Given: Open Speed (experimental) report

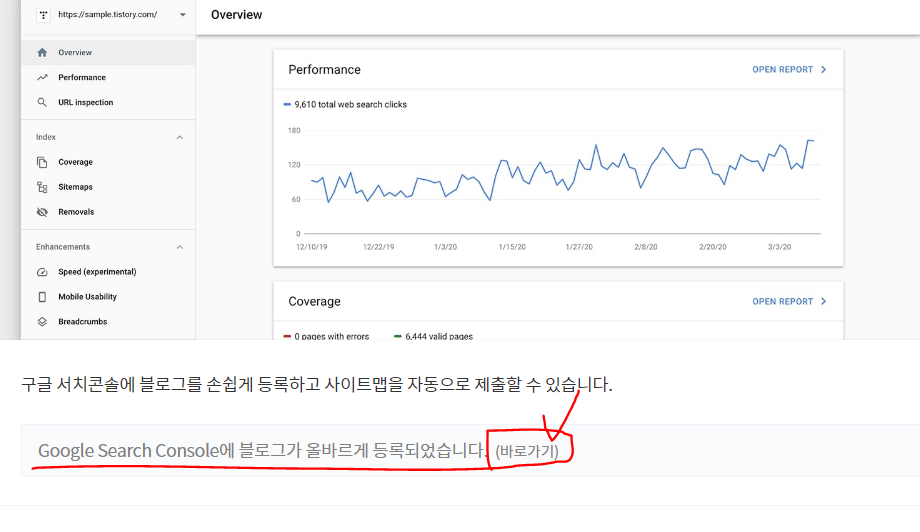Looking at the screenshot, I should click(108, 272).
